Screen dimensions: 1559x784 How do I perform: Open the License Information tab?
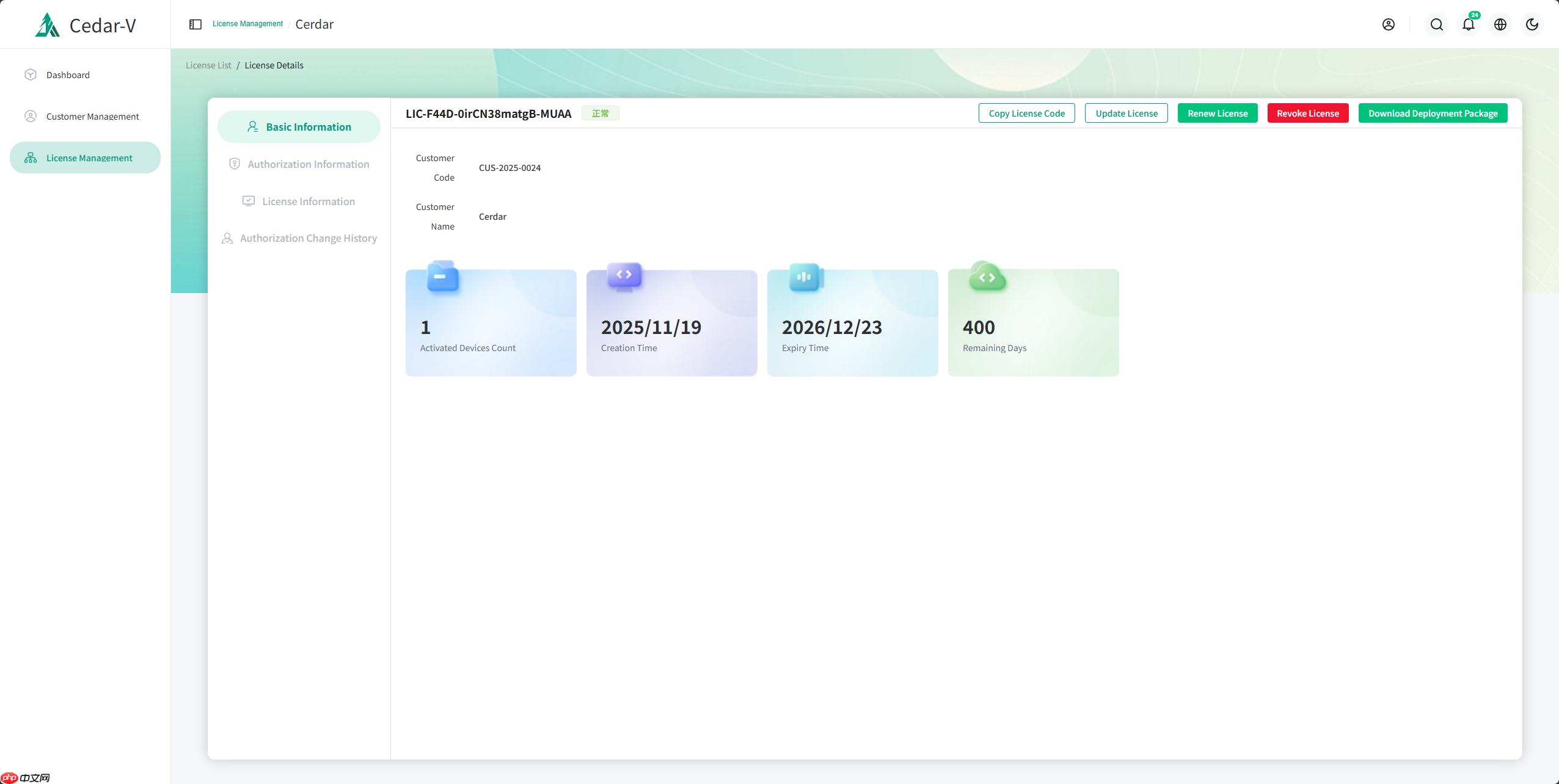tap(299, 201)
